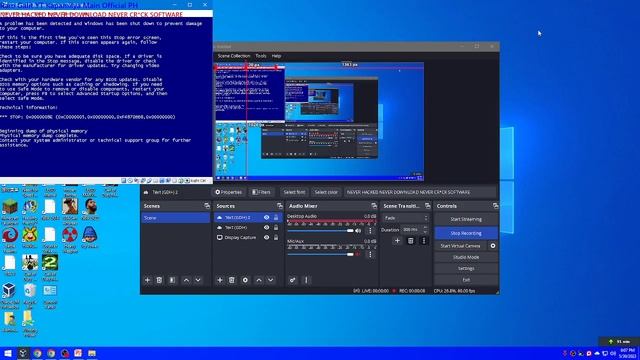Viewport: 640px width, 360px height.
Task: Pop out the Scene Transitions dock
Action: (427, 206)
